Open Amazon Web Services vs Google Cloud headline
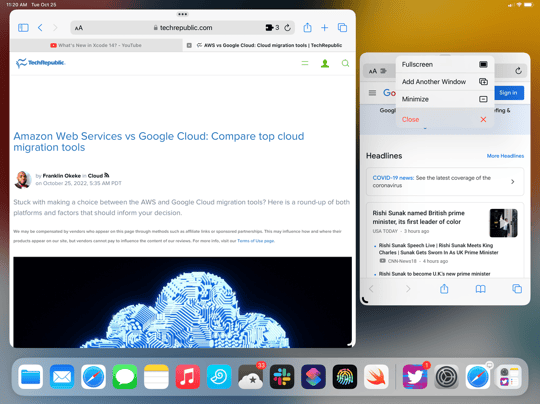This screenshot has height=404, width=540. coord(158,142)
